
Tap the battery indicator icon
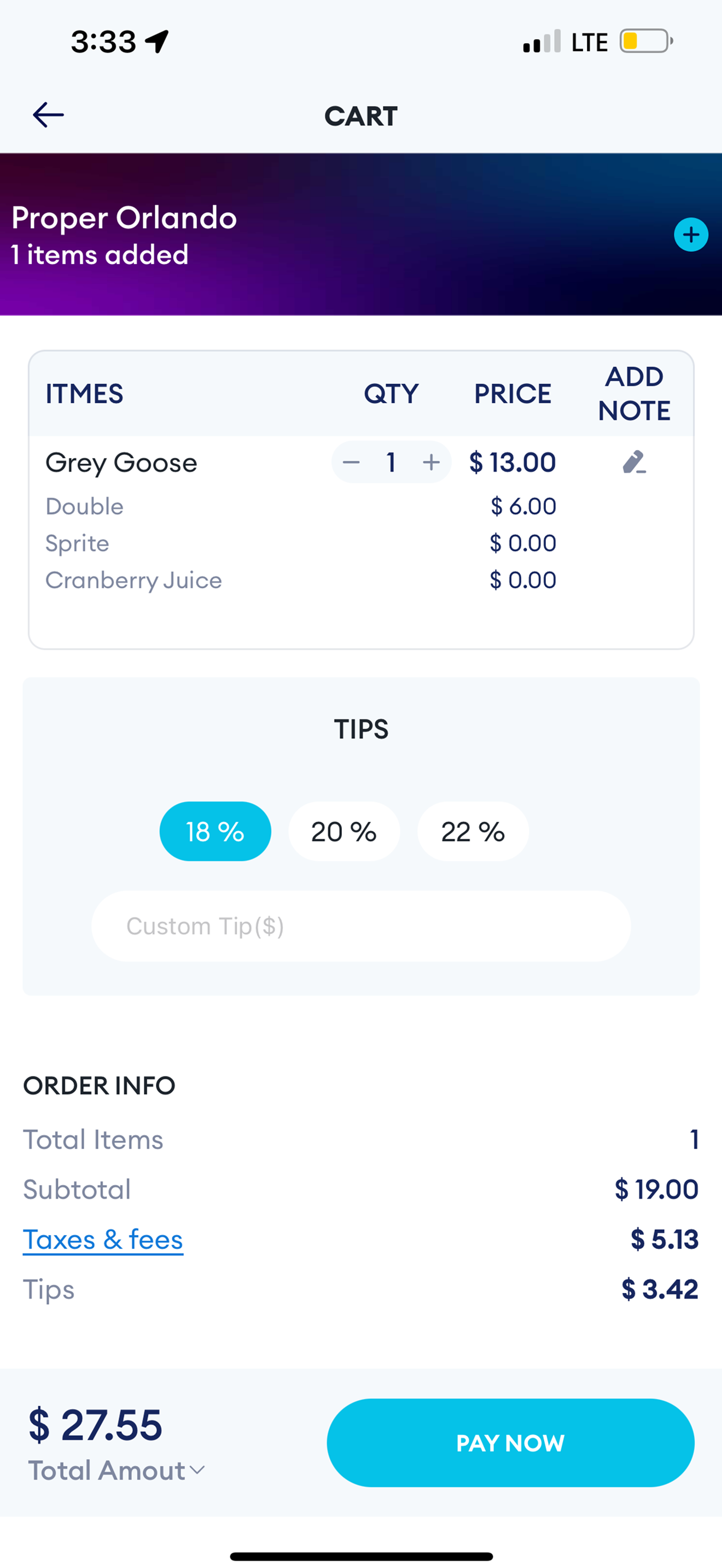click(x=646, y=42)
